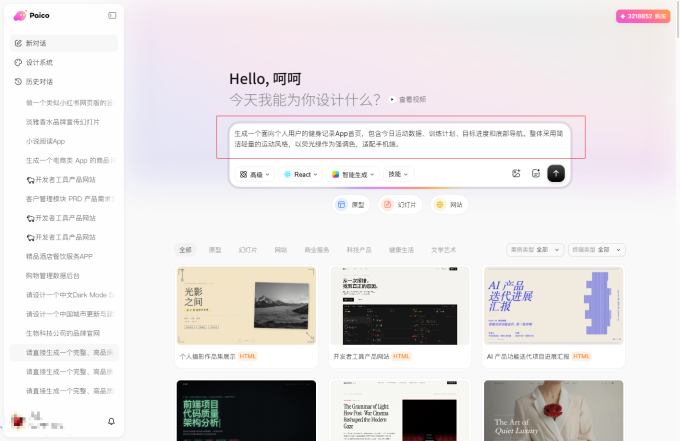
Task: Select the 文学艺术 gallery tab
Action: click(x=443, y=250)
